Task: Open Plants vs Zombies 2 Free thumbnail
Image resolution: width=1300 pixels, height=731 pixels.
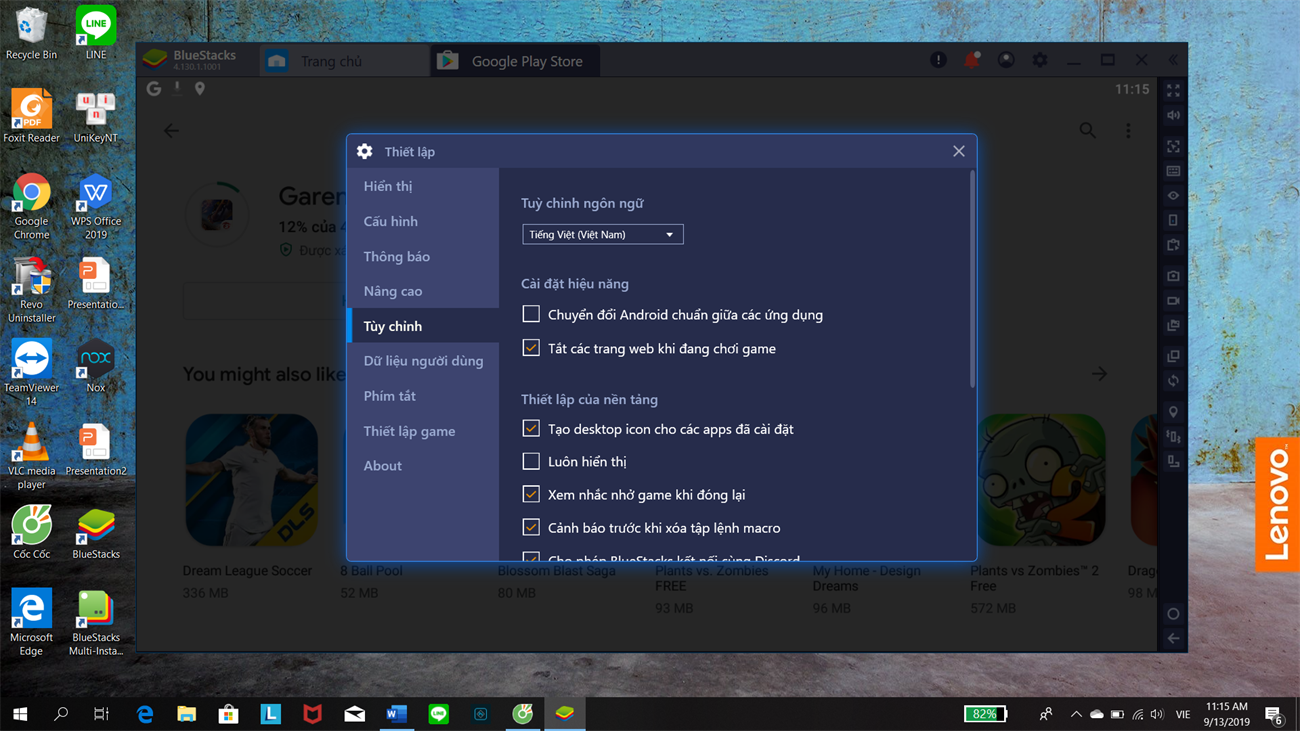Action: coord(1042,480)
